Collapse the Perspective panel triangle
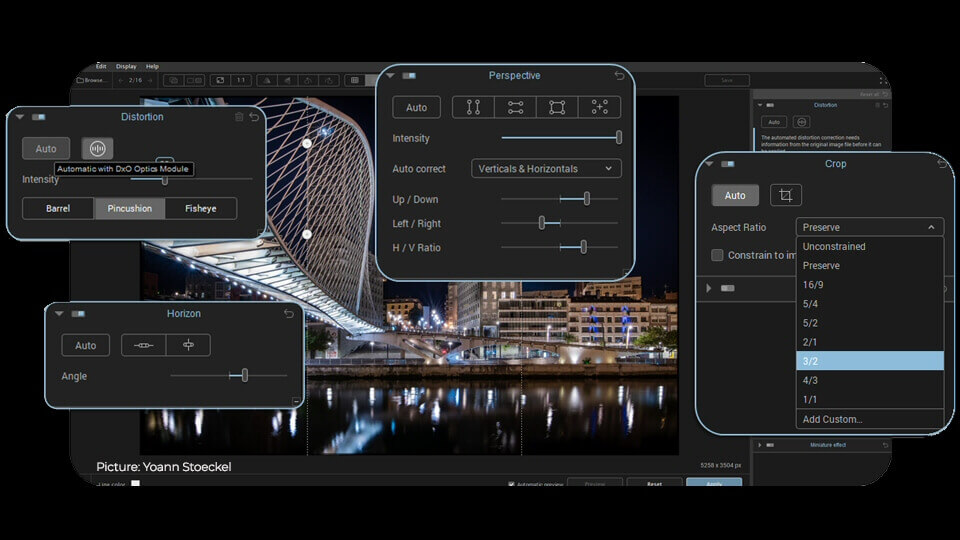Image resolution: width=960 pixels, height=540 pixels. 391,75
